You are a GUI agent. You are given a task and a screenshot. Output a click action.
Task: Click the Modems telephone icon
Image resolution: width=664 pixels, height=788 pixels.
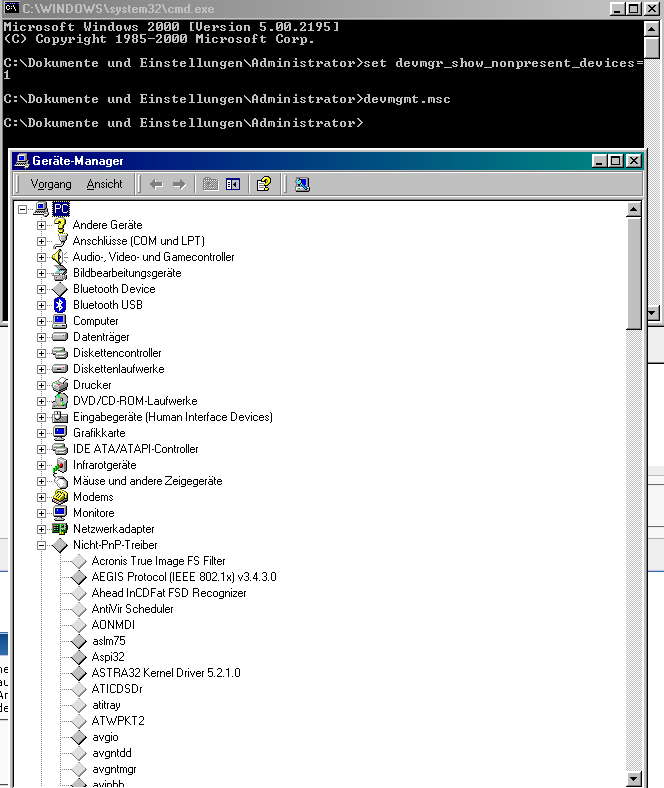pos(60,497)
